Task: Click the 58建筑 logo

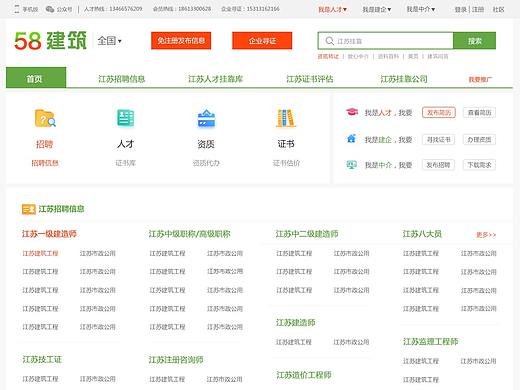Action: (x=50, y=41)
